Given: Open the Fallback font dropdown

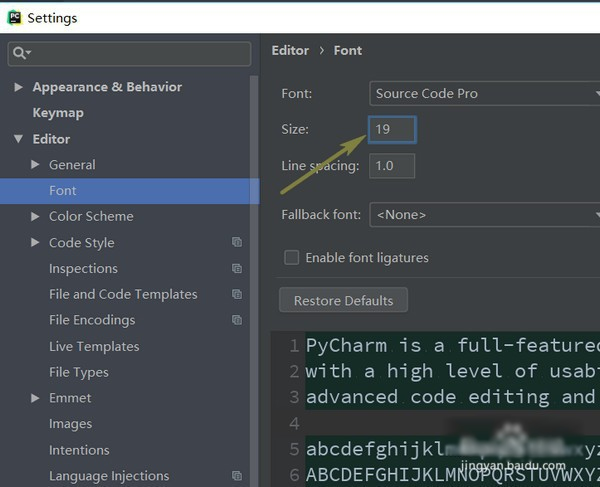Looking at the screenshot, I should pos(484,214).
